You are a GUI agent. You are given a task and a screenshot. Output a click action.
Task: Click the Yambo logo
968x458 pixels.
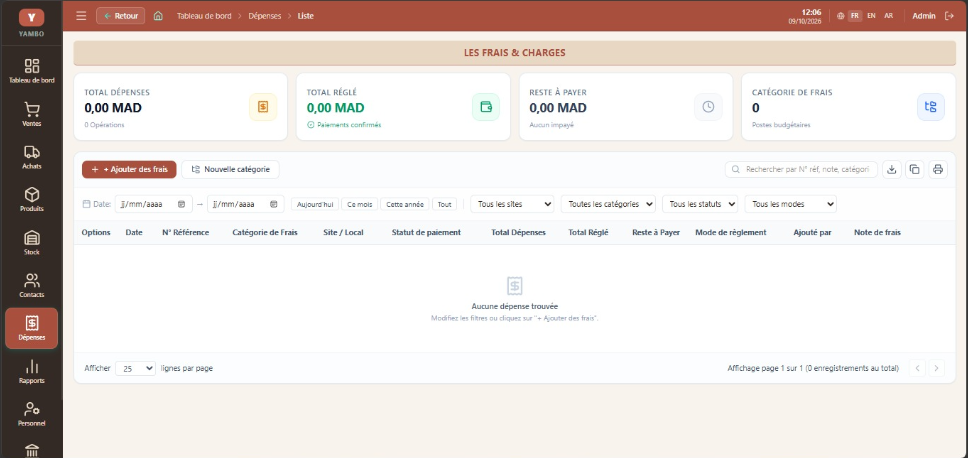31,18
